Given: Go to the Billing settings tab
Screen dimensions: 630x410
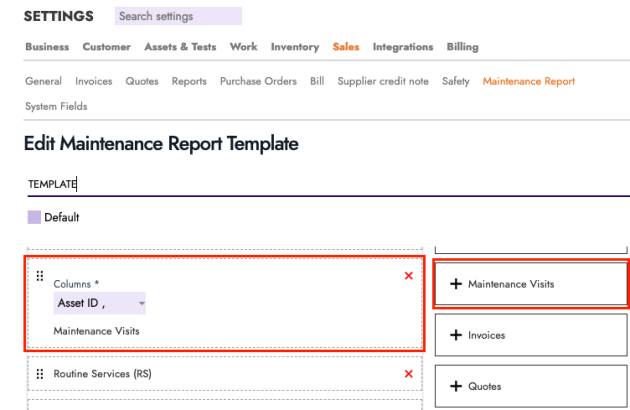Looking at the screenshot, I should coord(462,47).
